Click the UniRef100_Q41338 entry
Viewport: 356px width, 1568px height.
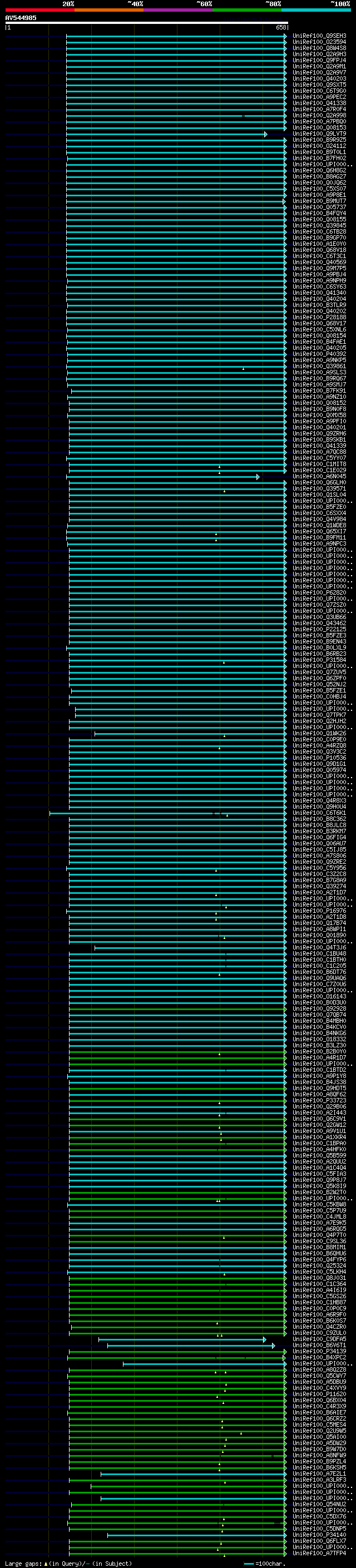point(319,103)
